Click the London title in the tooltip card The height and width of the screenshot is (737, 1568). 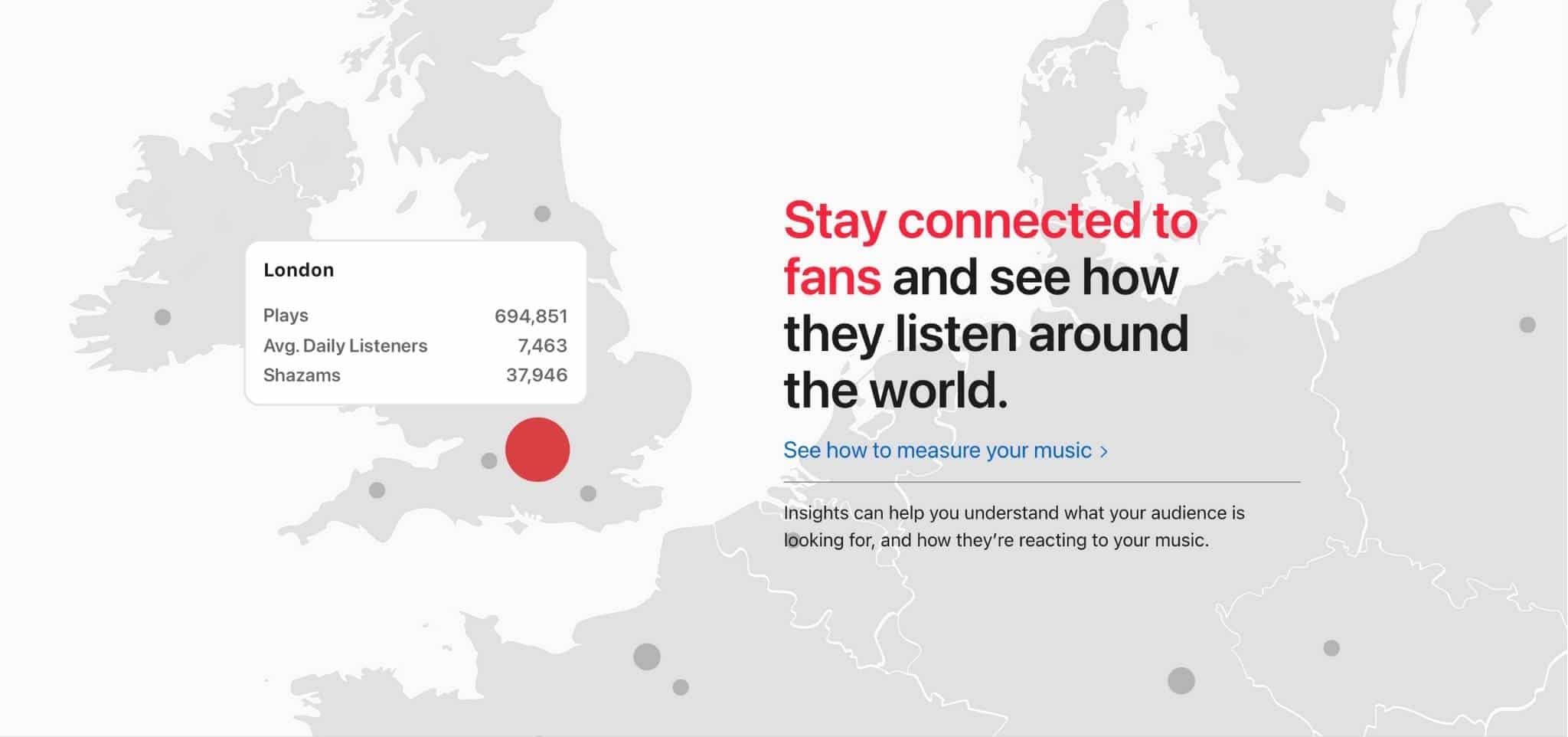pos(299,270)
